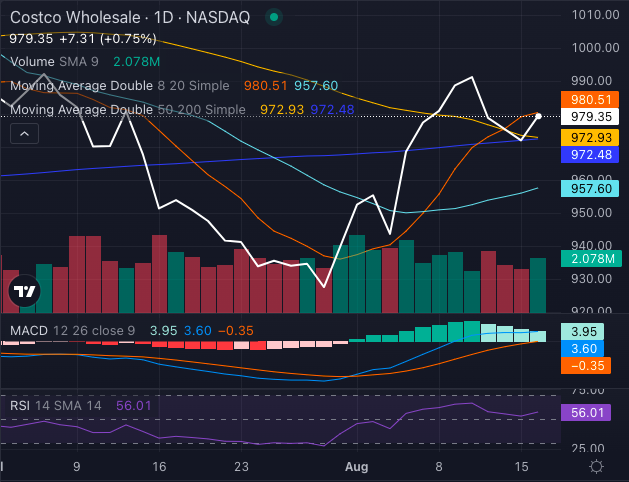The width and height of the screenshot is (629, 482).
Task: Click the orange -0.35 MACD axis tag
Action: pos(586,366)
